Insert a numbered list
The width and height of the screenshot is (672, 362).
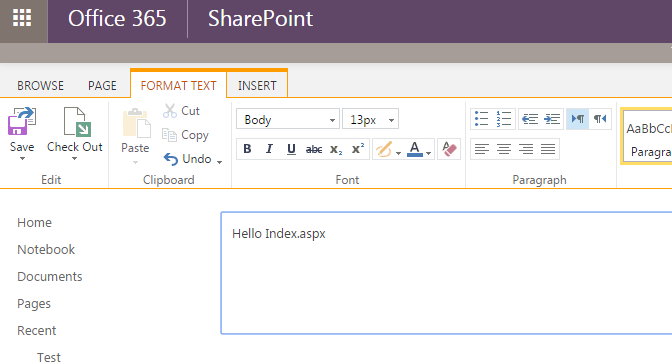pyautogui.click(x=504, y=119)
